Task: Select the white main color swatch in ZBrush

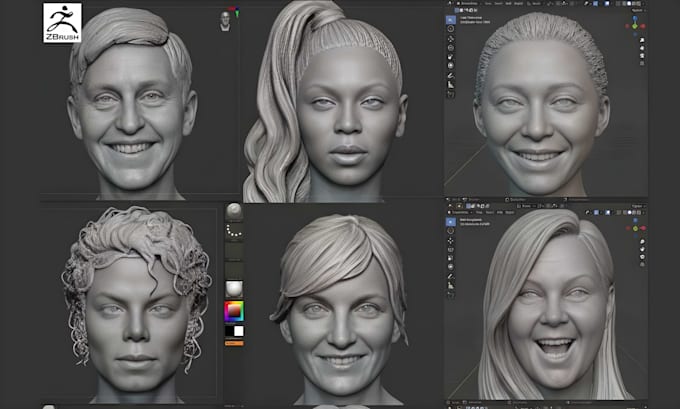Action: click(x=239, y=331)
